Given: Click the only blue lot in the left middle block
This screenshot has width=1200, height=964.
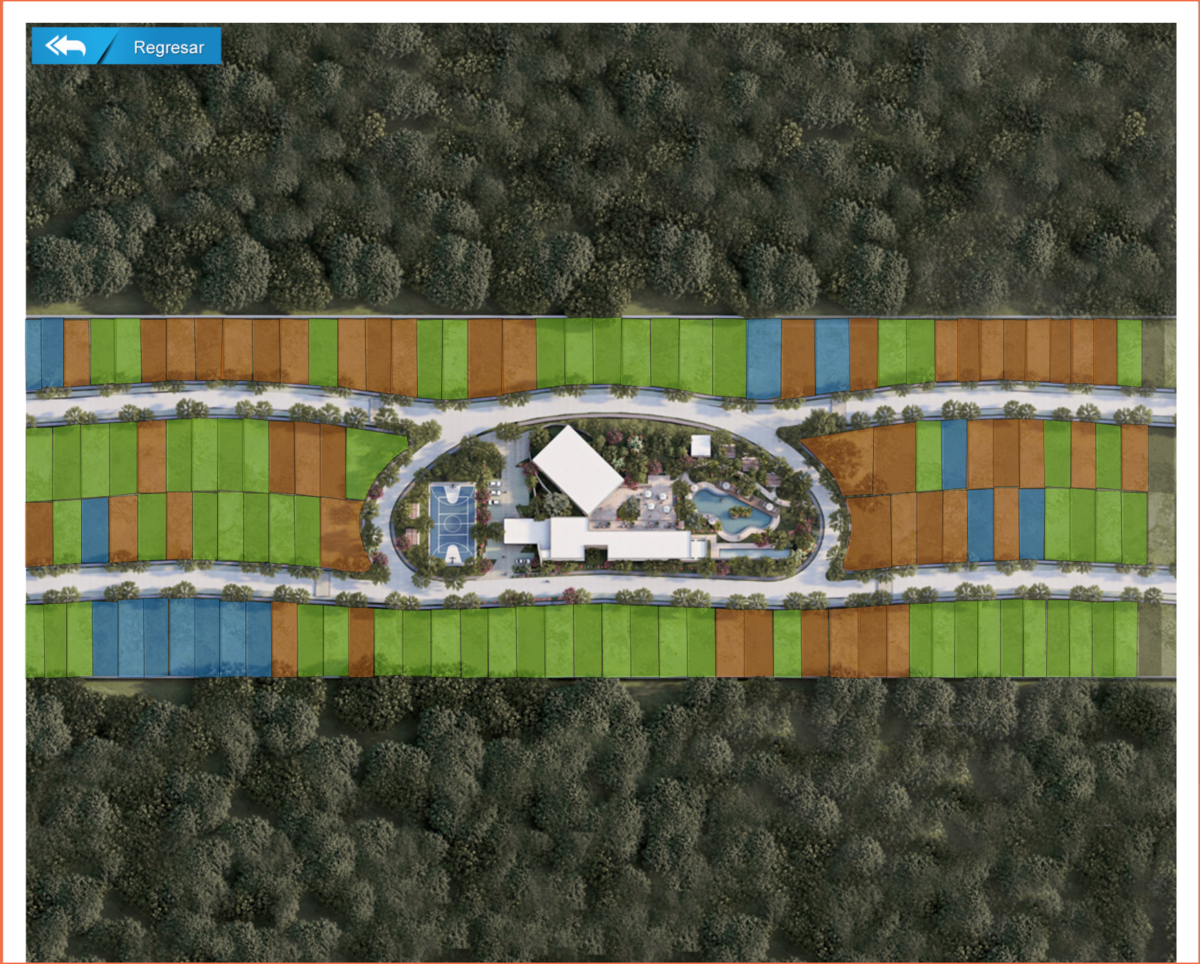Looking at the screenshot, I should 95,529.
